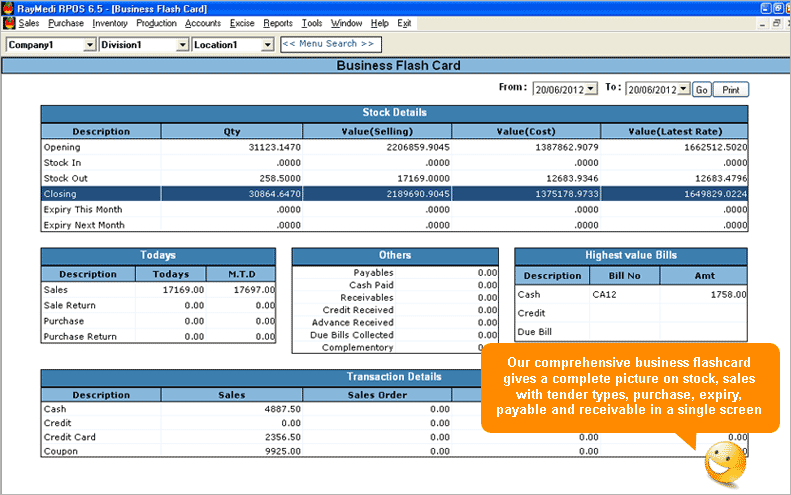Open the Location1 dropdown list

coord(267,45)
